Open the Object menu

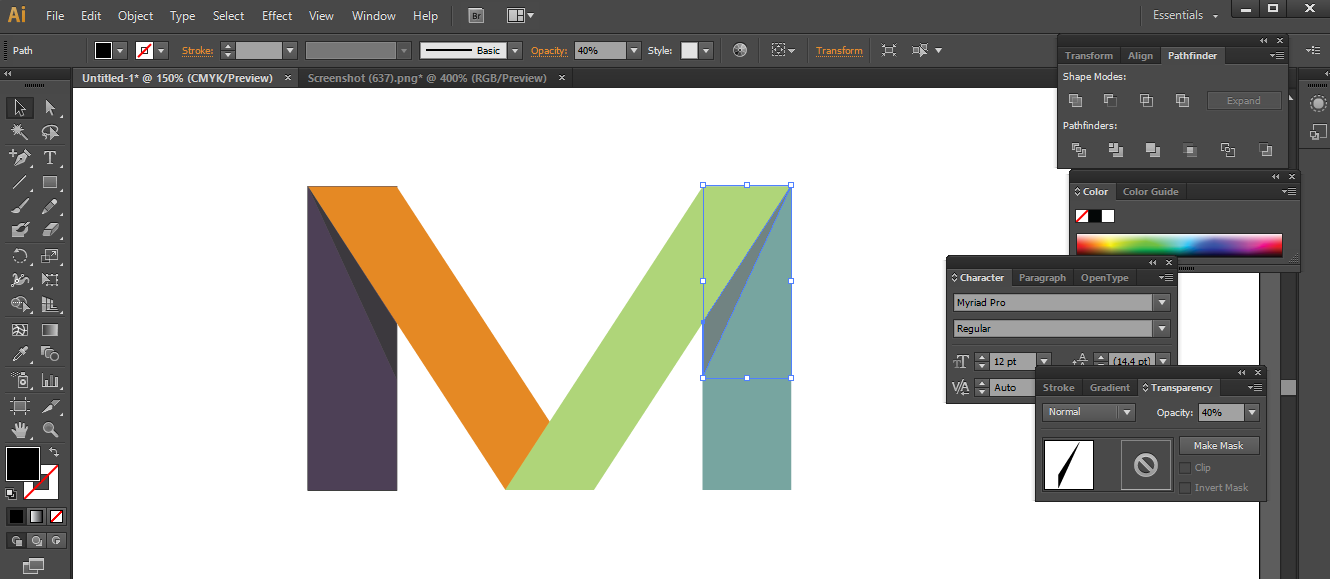click(135, 15)
